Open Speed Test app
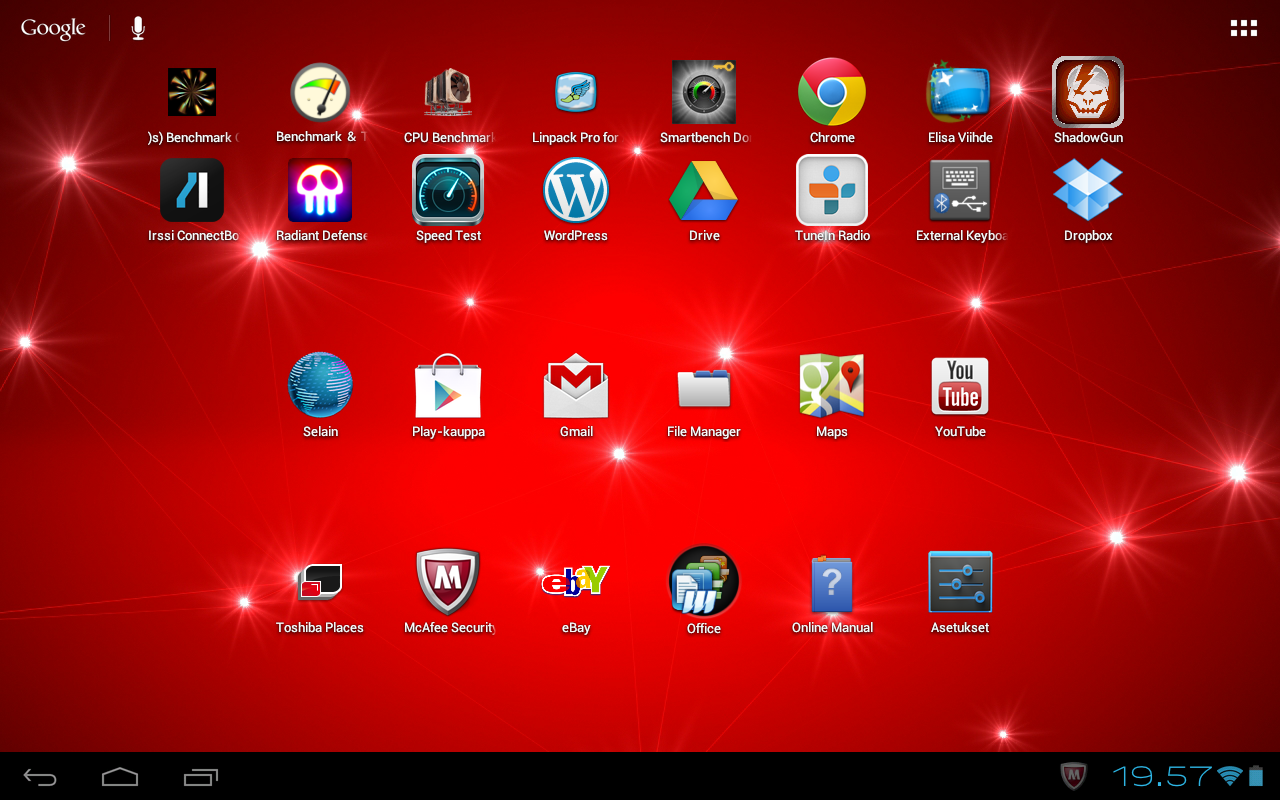This screenshot has height=800, width=1280. pyautogui.click(x=448, y=190)
